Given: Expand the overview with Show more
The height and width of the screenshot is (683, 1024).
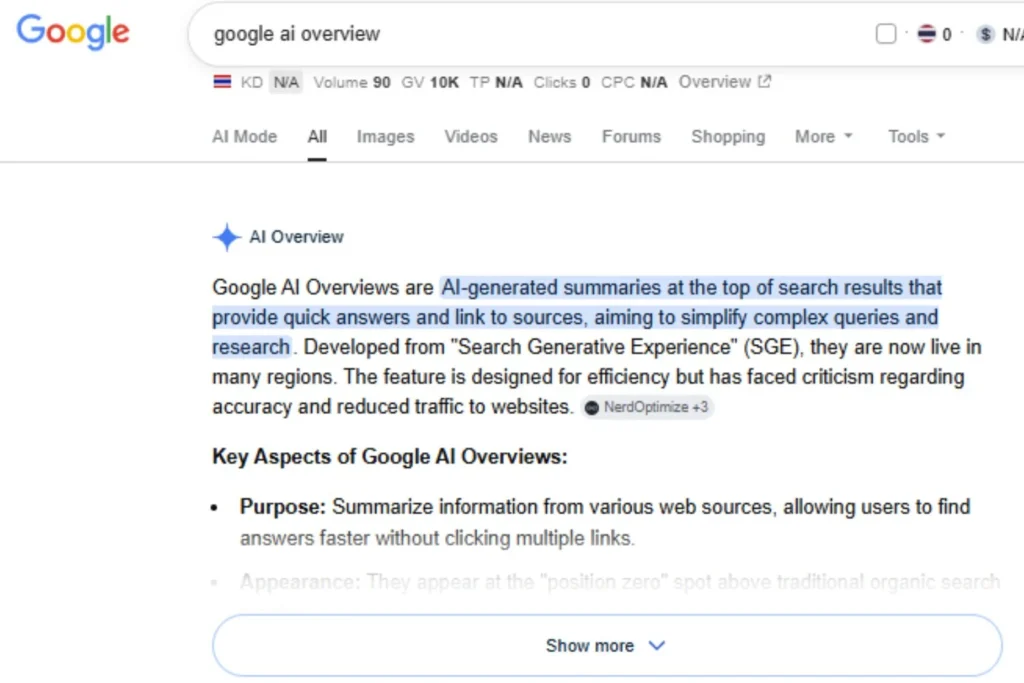Looking at the screenshot, I should (607, 645).
